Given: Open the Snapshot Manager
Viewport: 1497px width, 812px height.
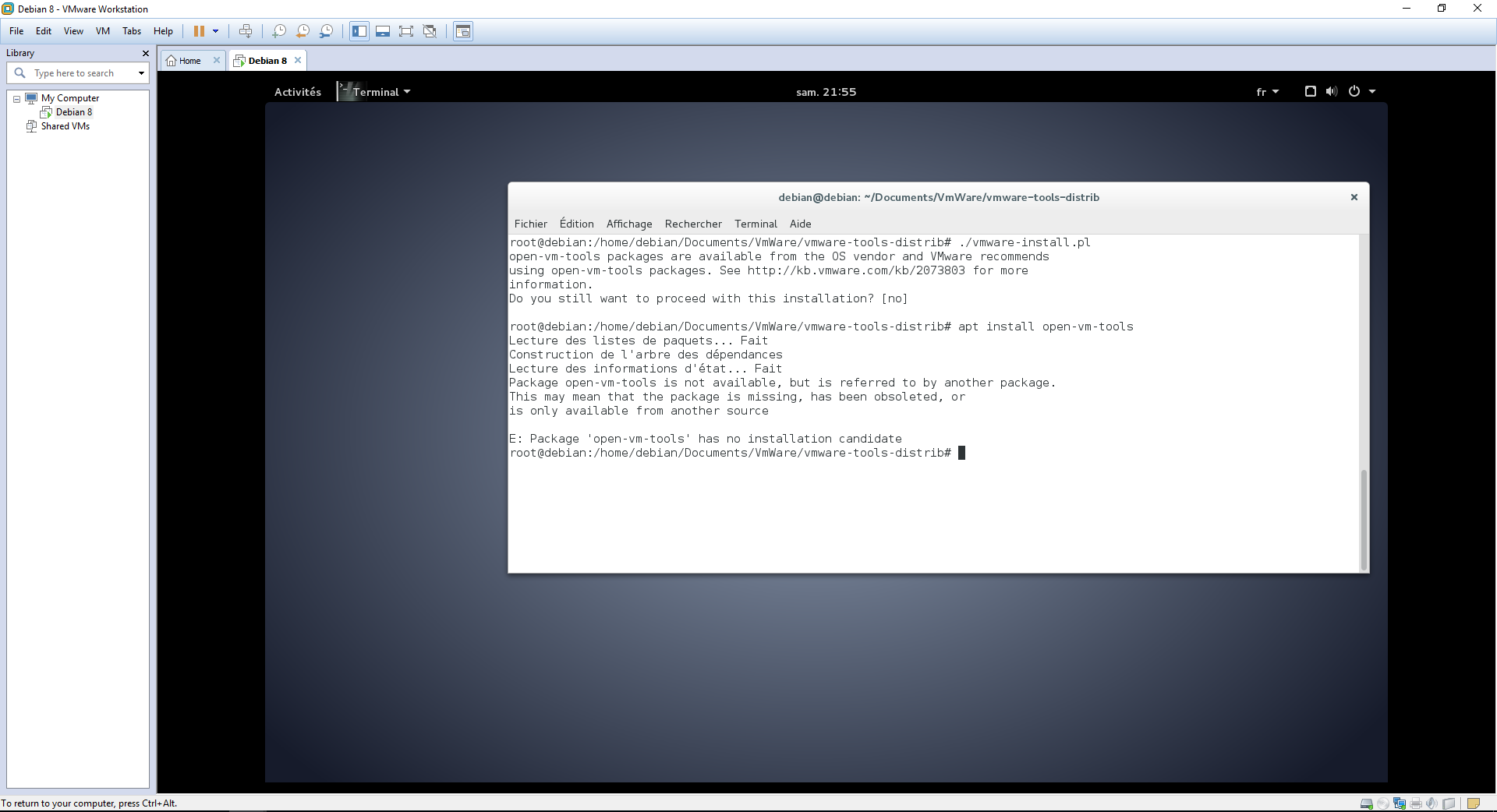Looking at the screenshot, I should click(x=326, y=31).
